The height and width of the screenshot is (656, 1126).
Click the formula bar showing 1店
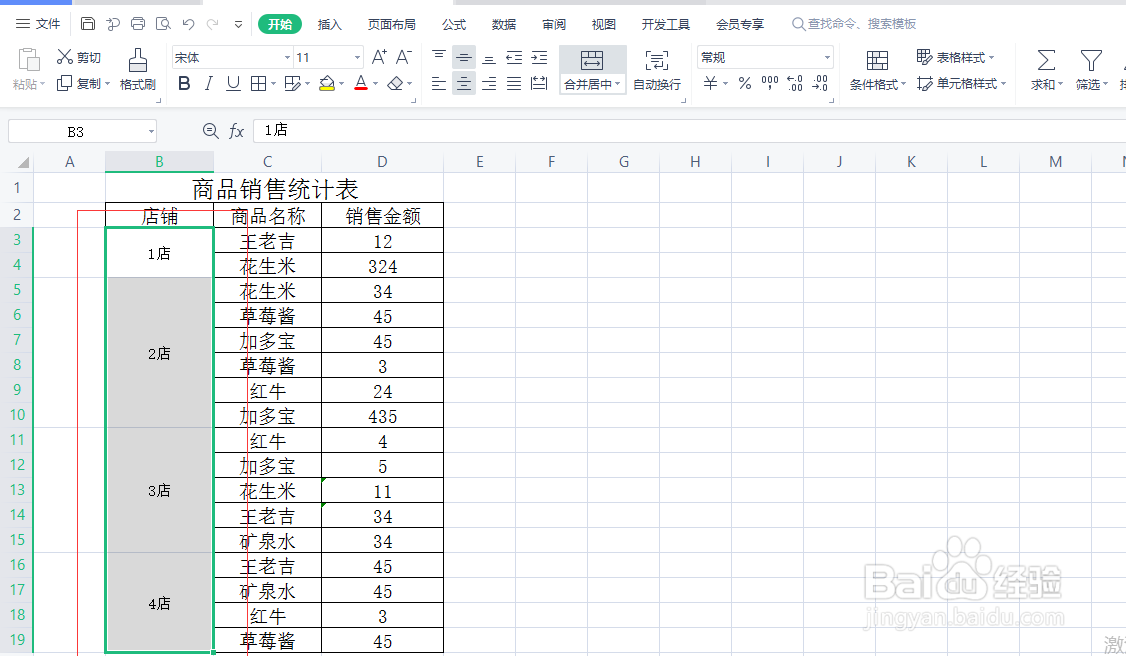click(689, 130)
